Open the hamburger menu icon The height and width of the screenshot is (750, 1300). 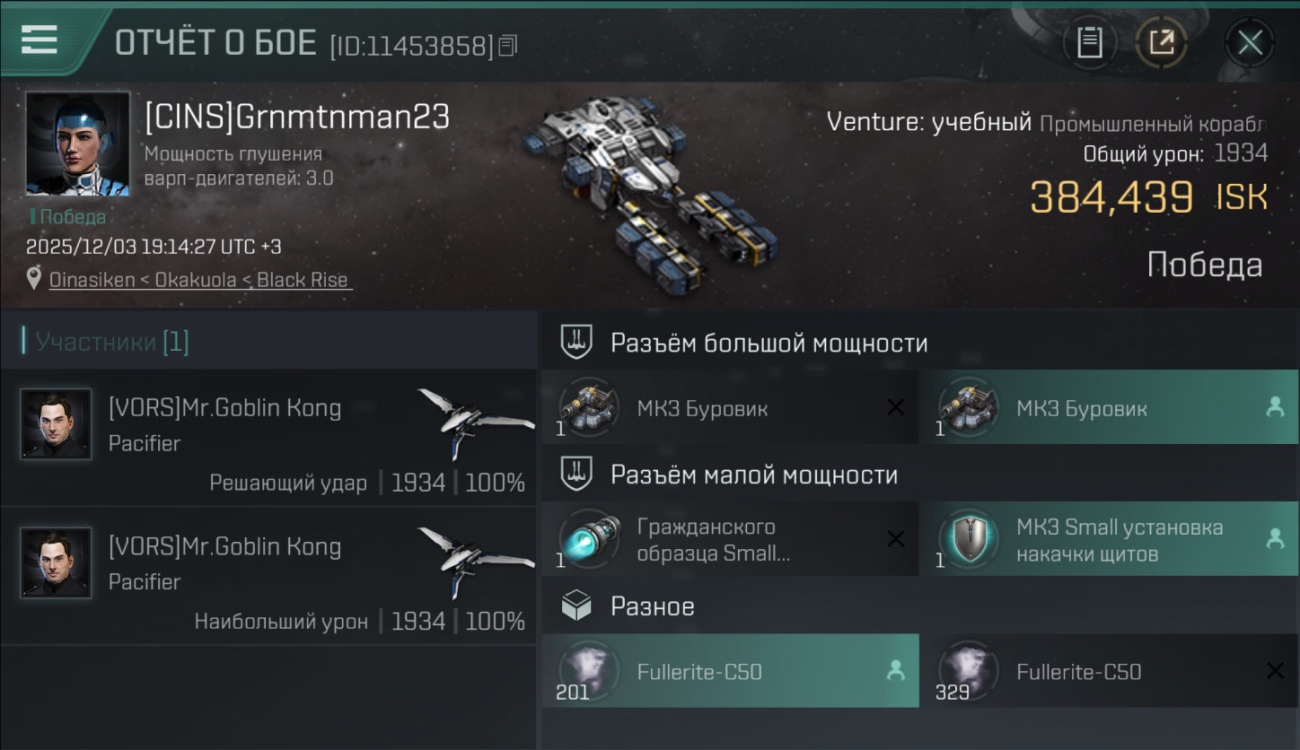point(38,39)
